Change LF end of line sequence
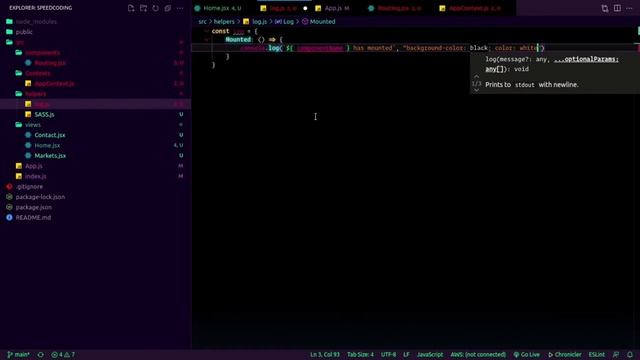This screenshot has height=360, width=640. tap(406, 355)
